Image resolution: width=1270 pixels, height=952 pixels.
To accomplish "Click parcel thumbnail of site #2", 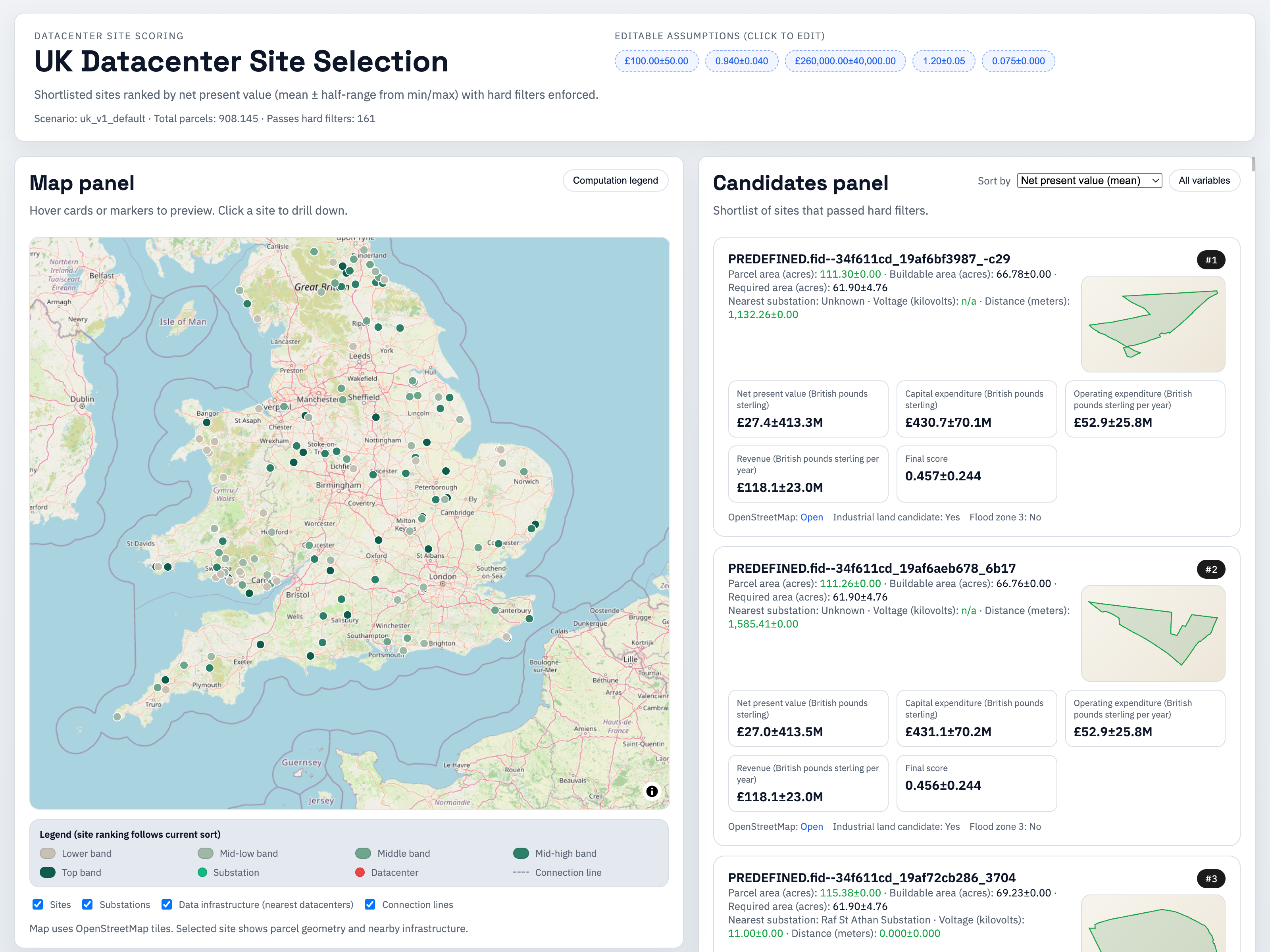I will 1153,633.
